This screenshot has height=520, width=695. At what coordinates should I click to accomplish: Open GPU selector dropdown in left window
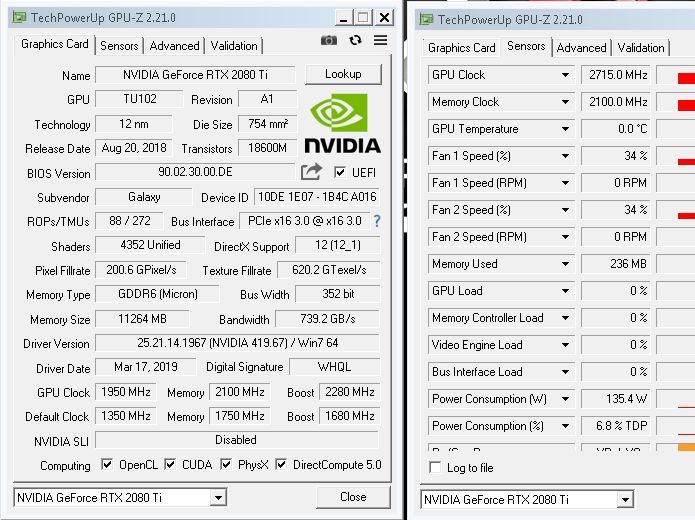218,497
